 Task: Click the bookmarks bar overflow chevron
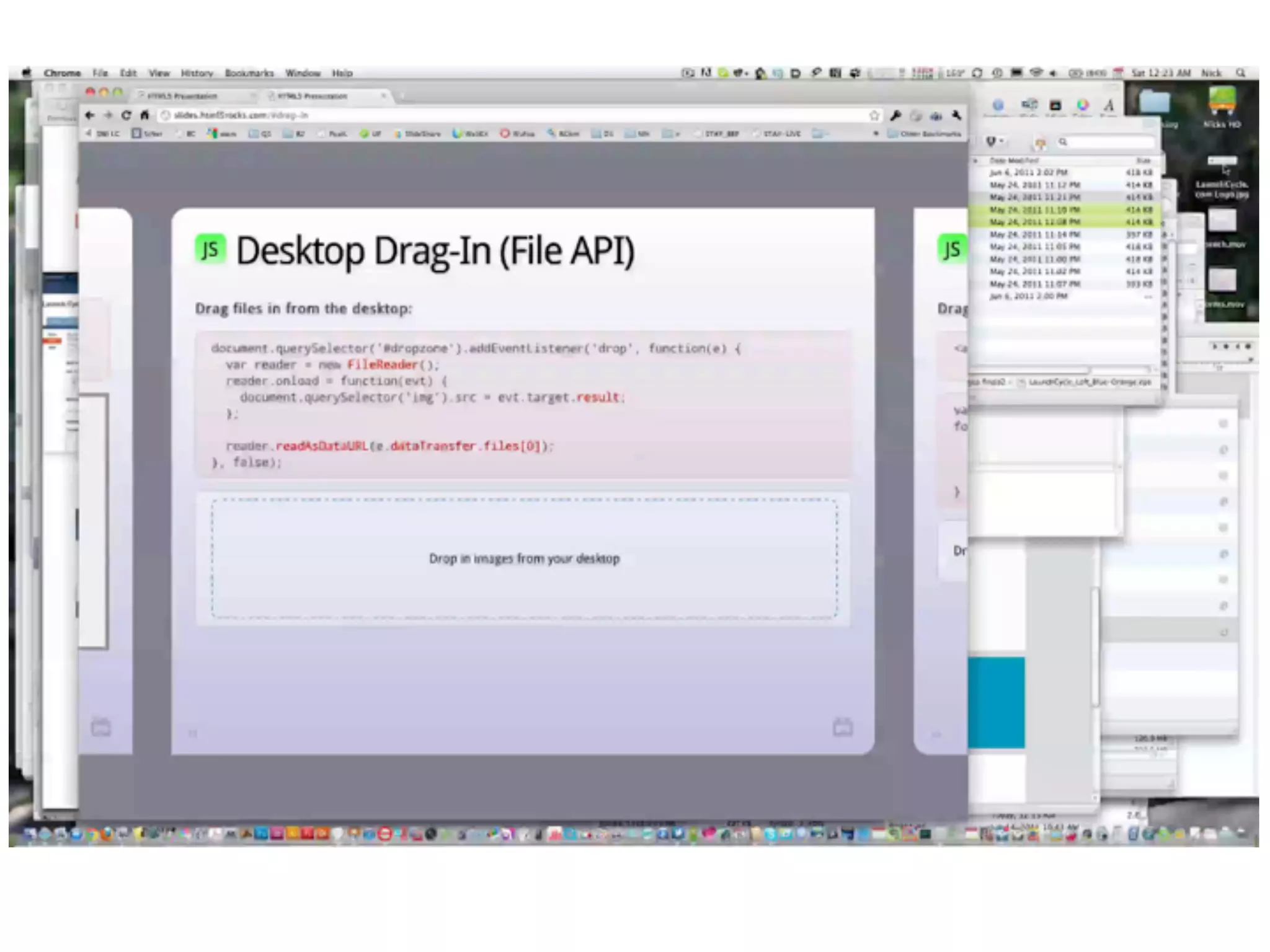click(x=876, y=134)
